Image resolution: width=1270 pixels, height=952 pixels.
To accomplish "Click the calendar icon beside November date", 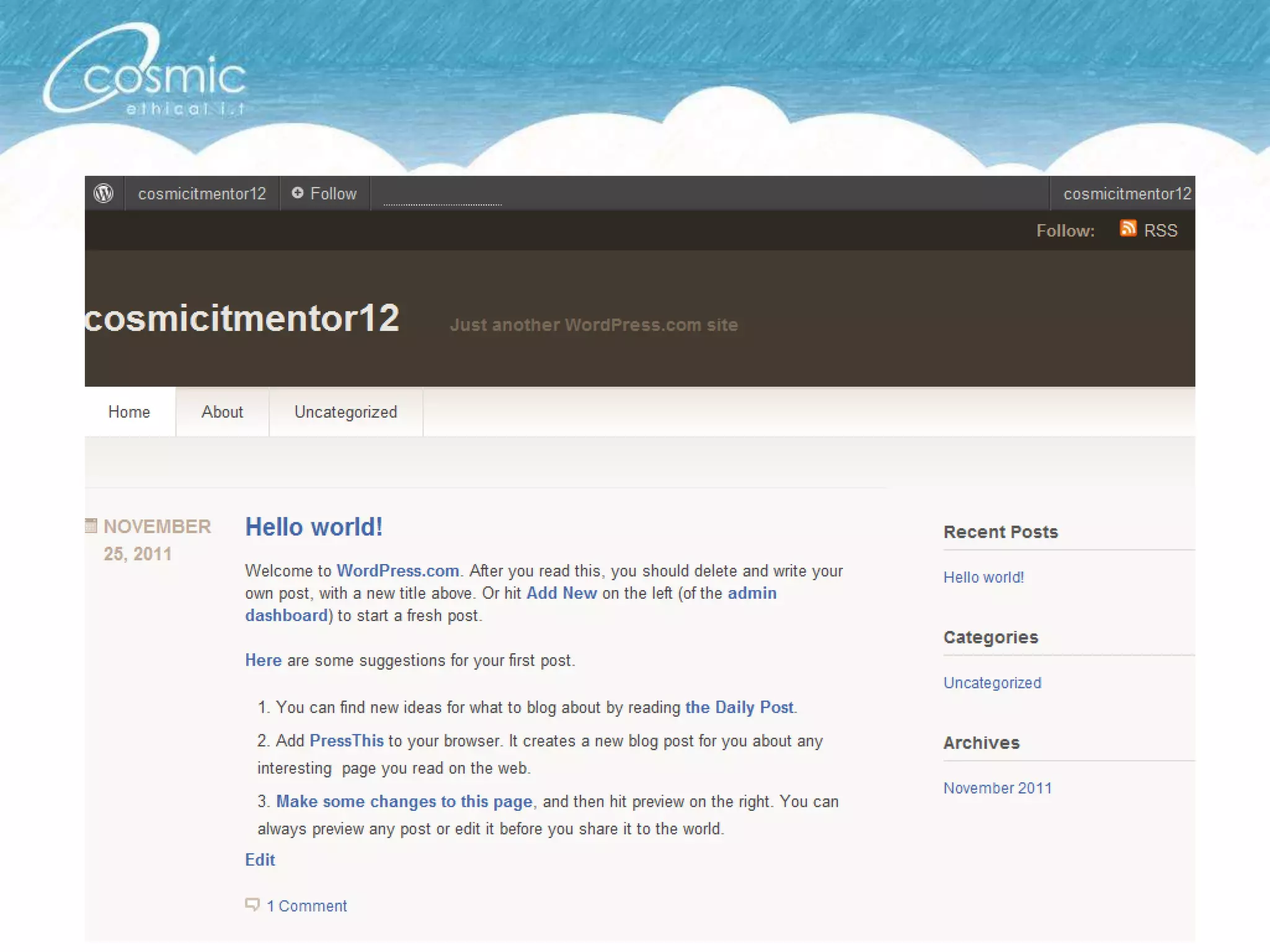I will [x=91, y=526].
